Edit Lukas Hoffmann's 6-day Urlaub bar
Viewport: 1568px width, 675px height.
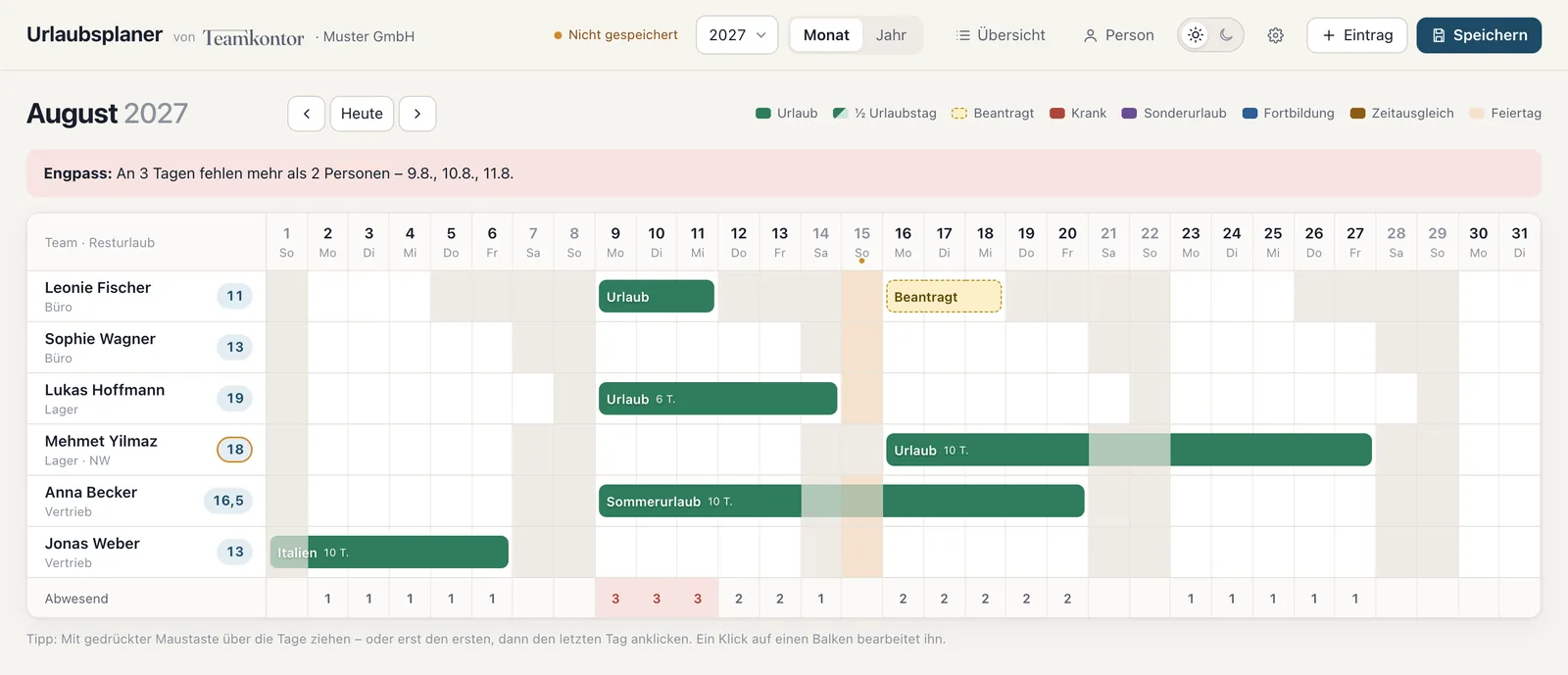point(718,399)
